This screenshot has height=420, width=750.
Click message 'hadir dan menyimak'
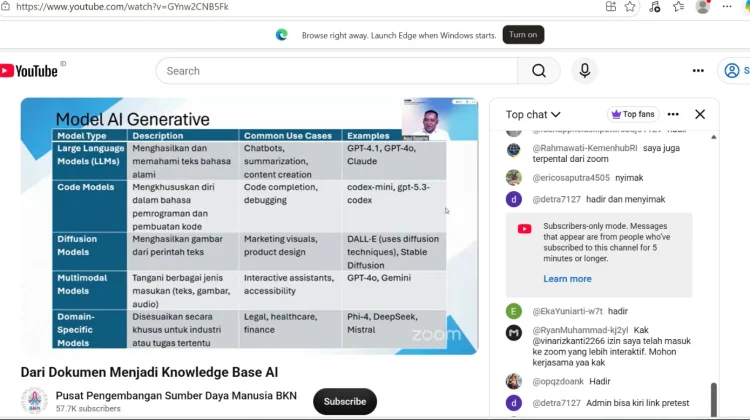tap(626, 199)
